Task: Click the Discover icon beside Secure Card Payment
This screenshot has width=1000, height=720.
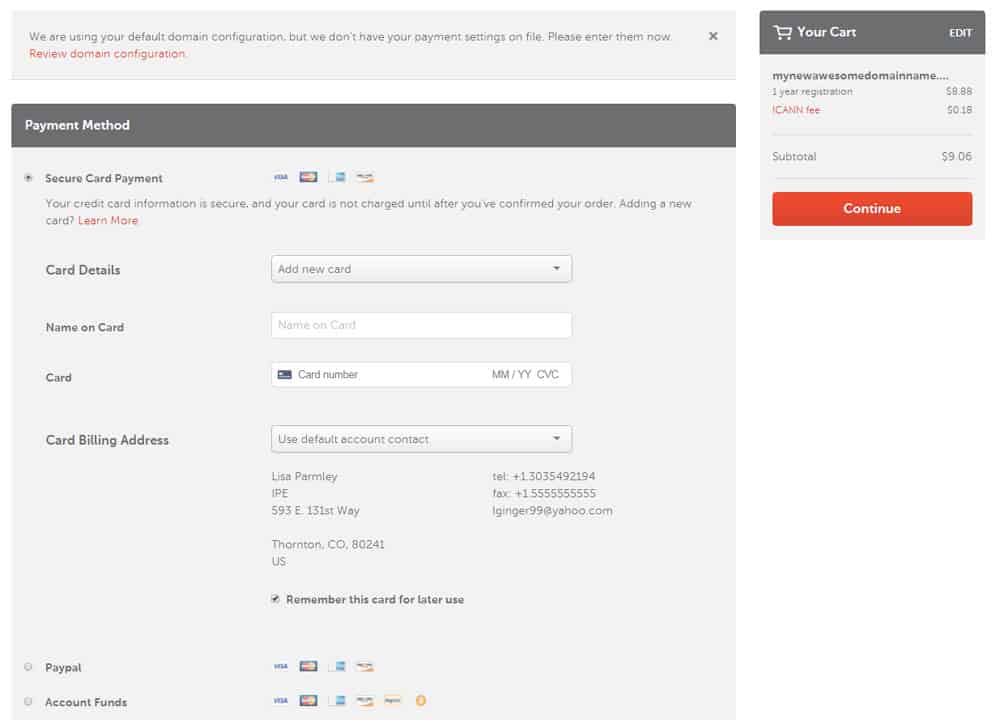Action: coord(365,177)
